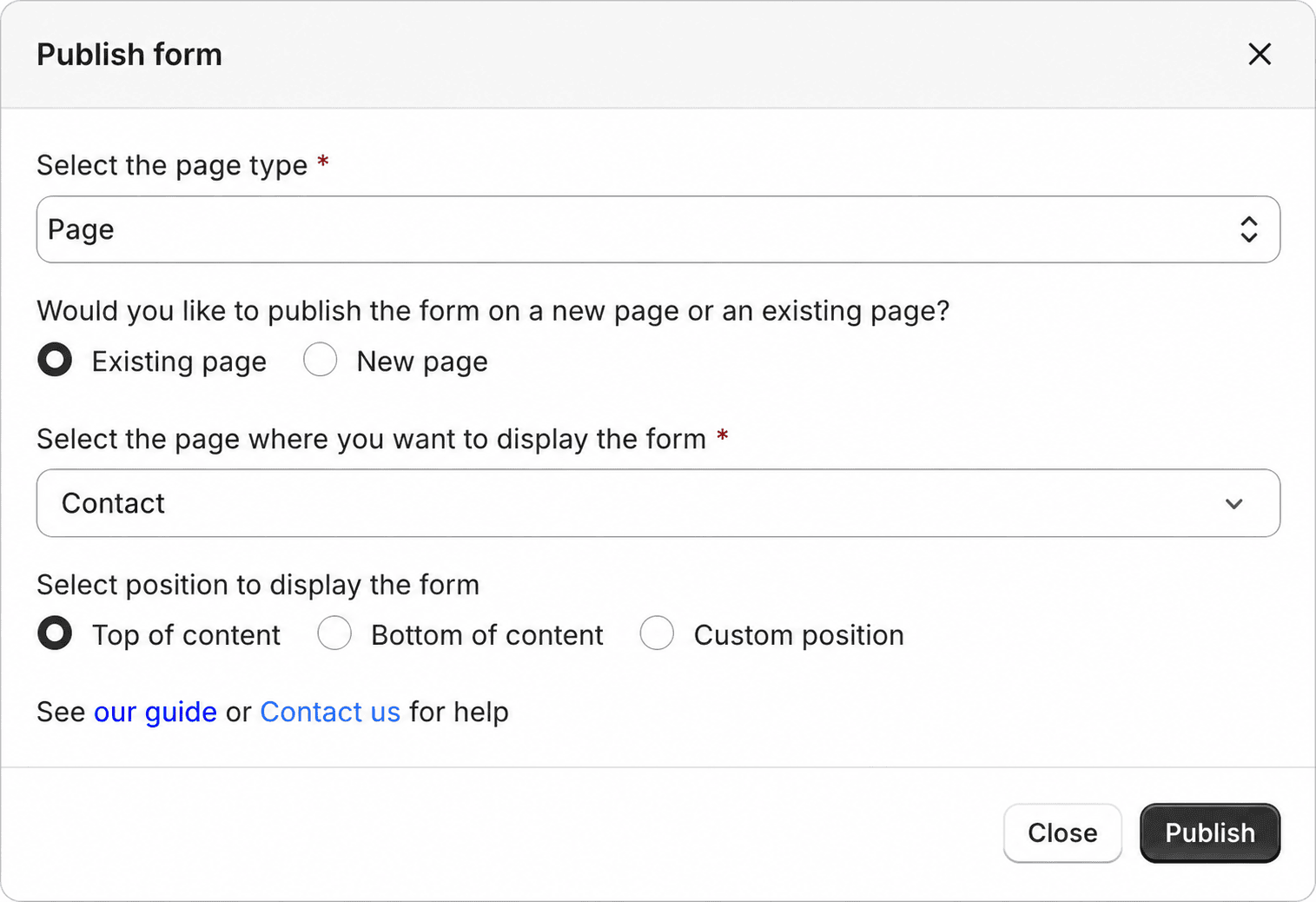
Task: Select the Existing page radio button
Action: click(55, 360)
